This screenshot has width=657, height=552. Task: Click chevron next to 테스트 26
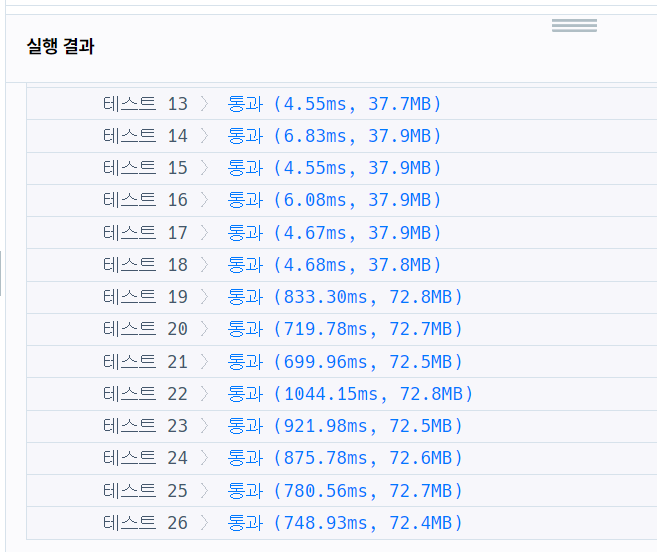coord(204,523)
